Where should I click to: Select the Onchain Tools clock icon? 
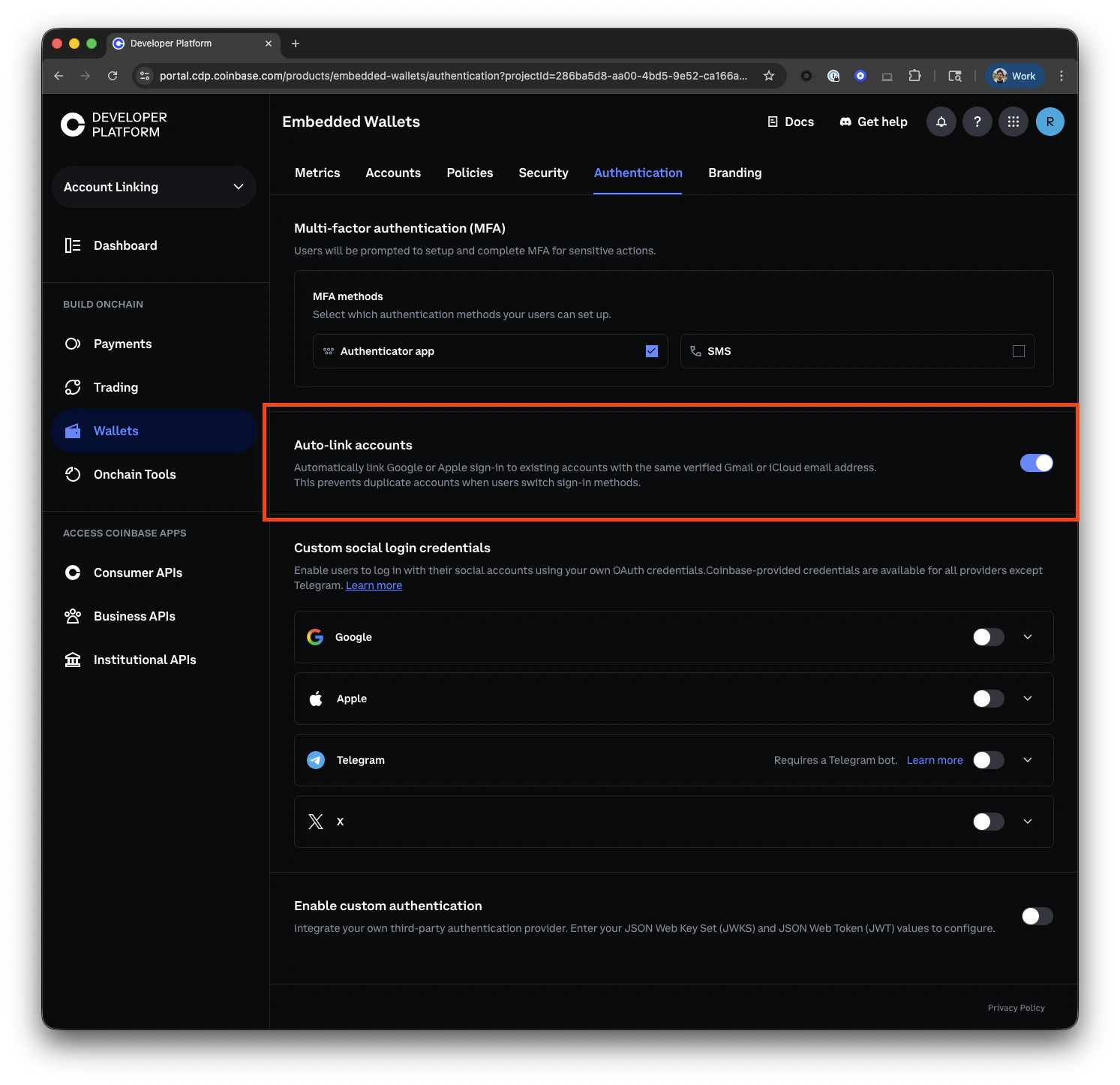pos(73,473)
